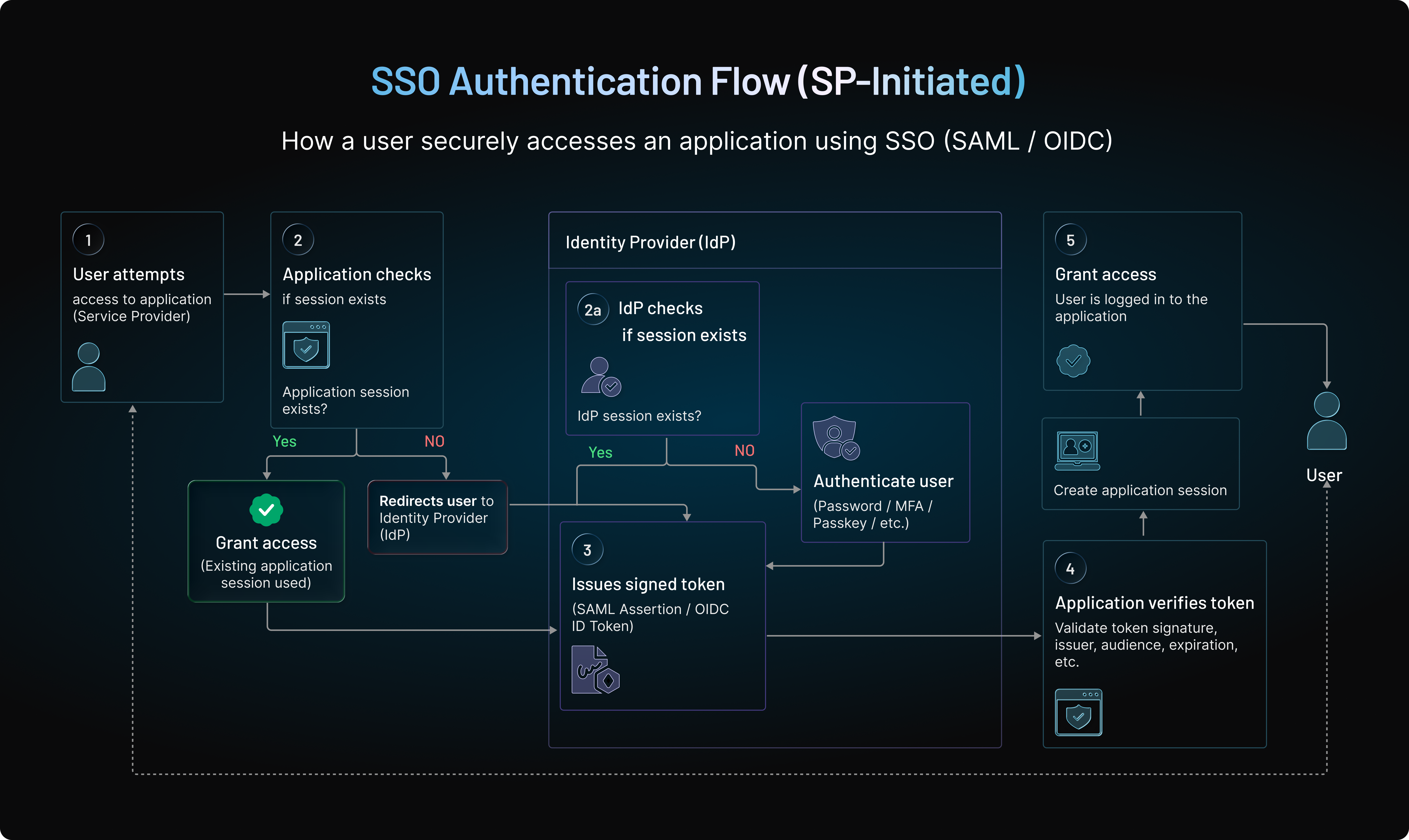Click the step 3 number circle
This screenshot has width=1409, height=840.
587,550
